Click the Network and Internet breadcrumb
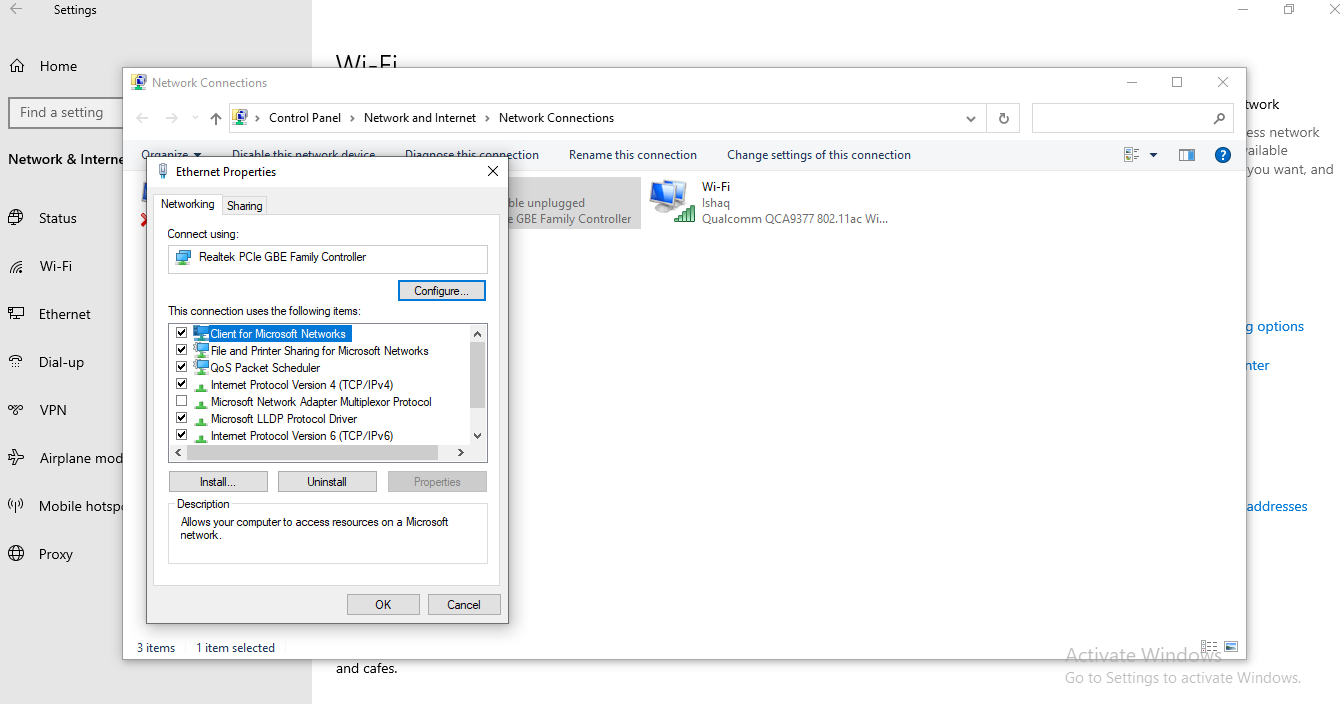This screenshot has height=704, width=1341. point(420,118)
